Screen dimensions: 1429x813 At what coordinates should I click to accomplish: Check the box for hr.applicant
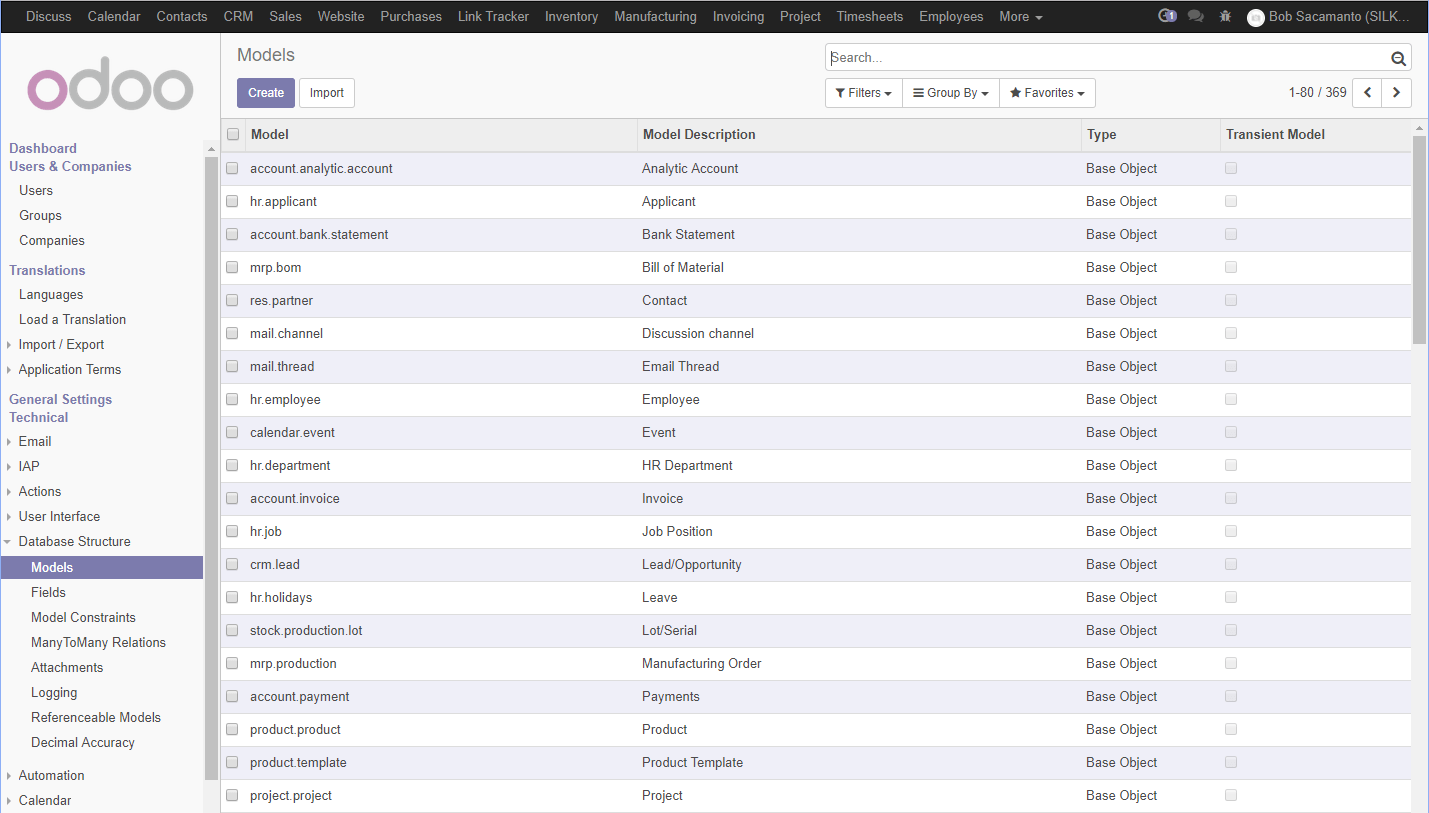pos(232,201)
